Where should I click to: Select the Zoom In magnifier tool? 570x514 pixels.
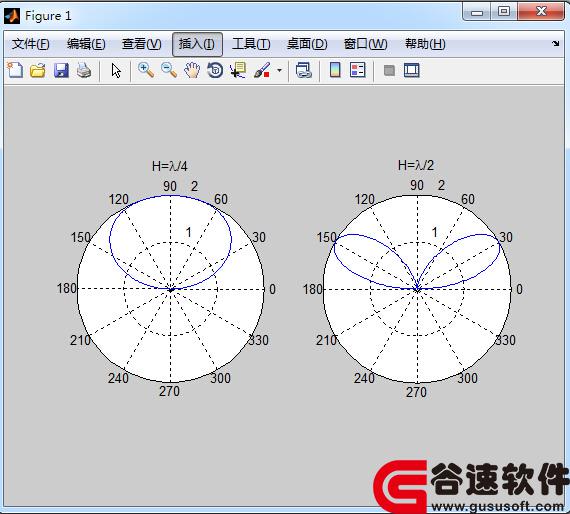coord(146,70)
